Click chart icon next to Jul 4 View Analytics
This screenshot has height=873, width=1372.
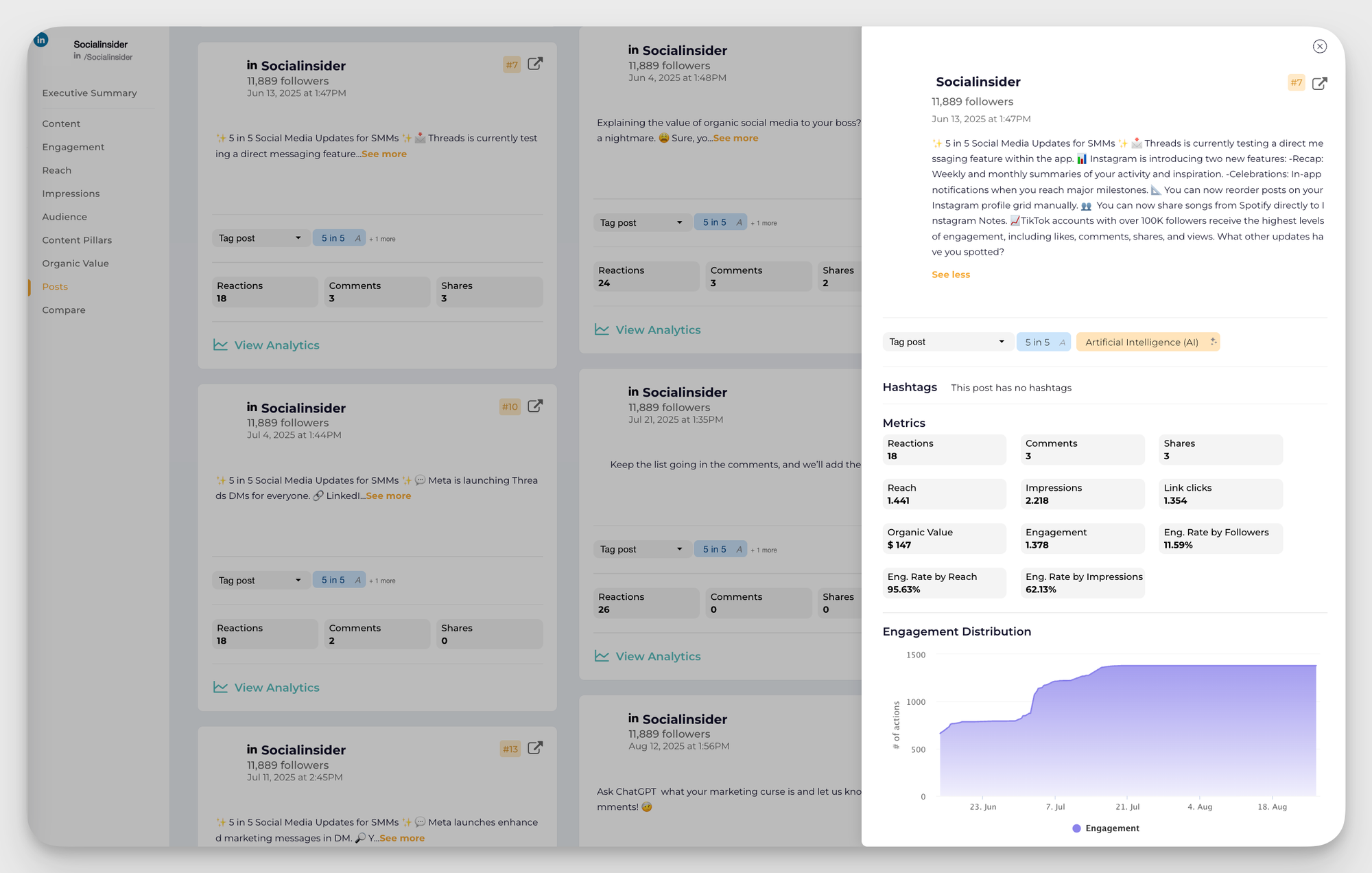coord(220,687)
